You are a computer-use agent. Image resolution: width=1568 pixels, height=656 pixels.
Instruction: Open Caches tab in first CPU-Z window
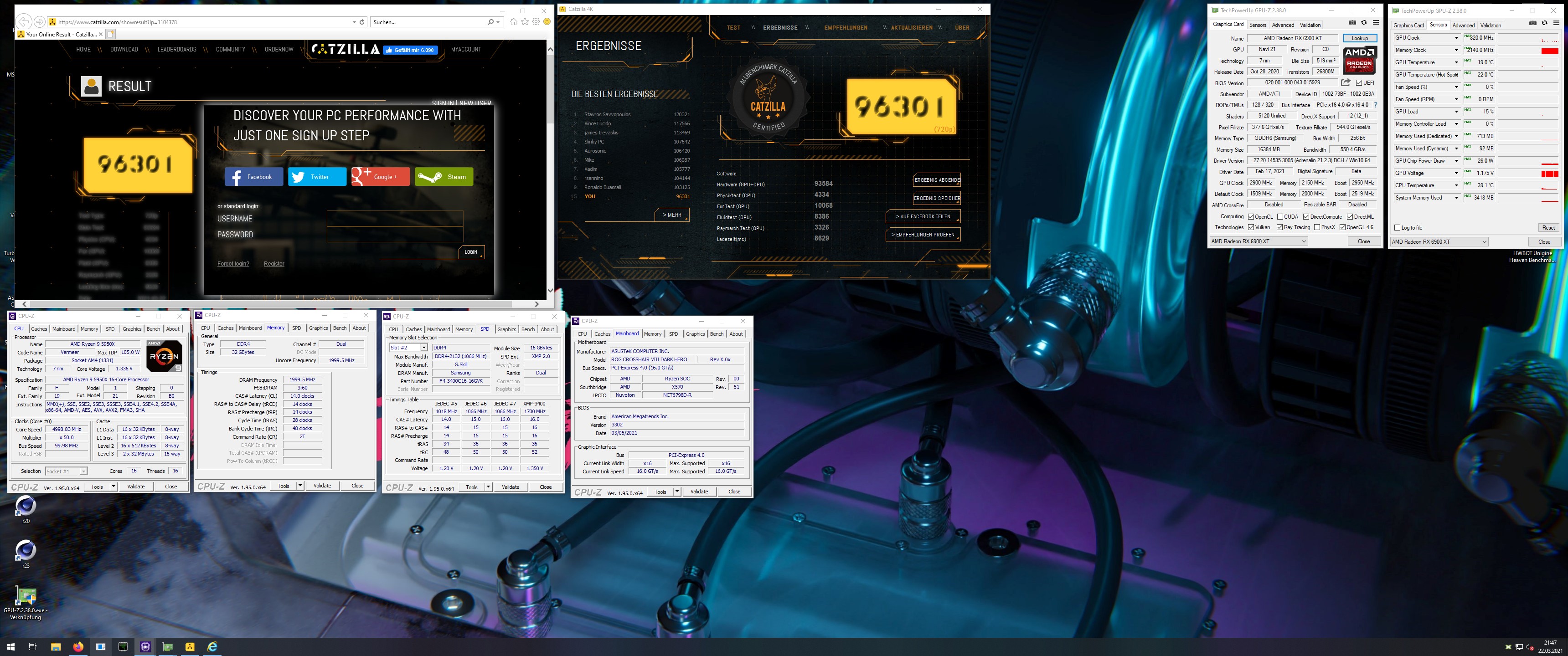(39, 329)
